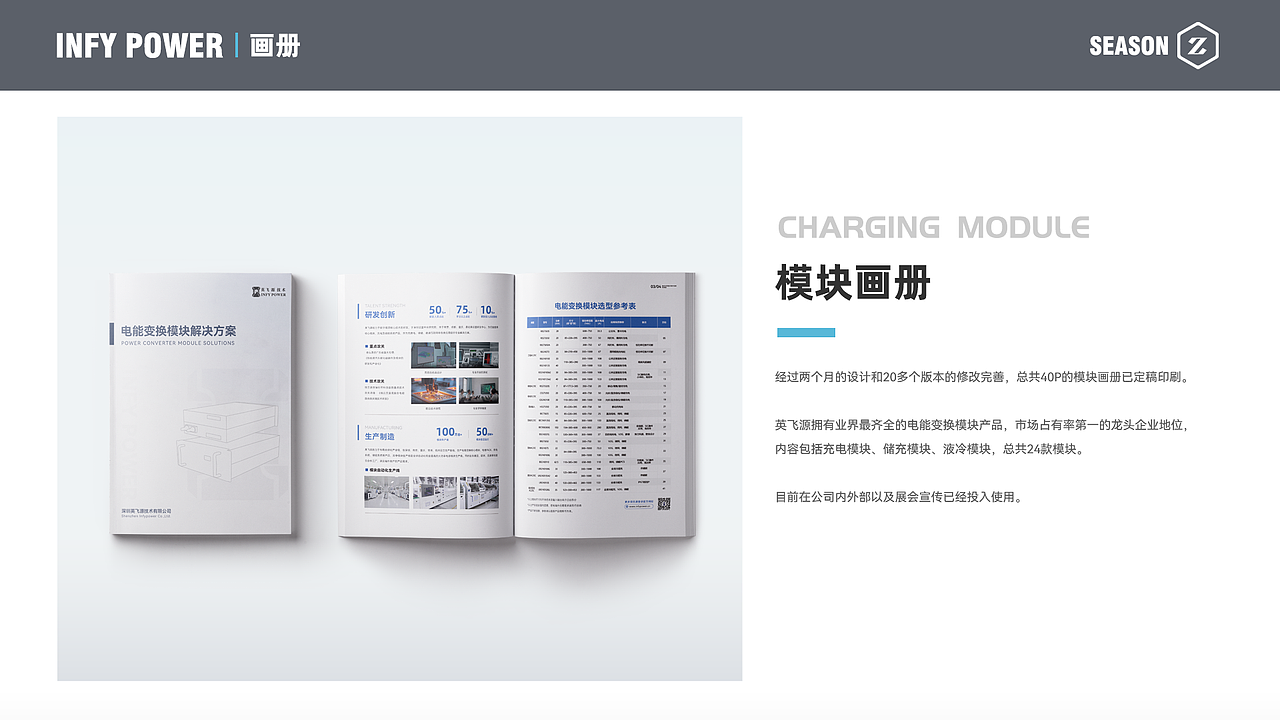Select the SEASON Z hexagon logo
This screenshot has height=720, width=1280.
1196,44
